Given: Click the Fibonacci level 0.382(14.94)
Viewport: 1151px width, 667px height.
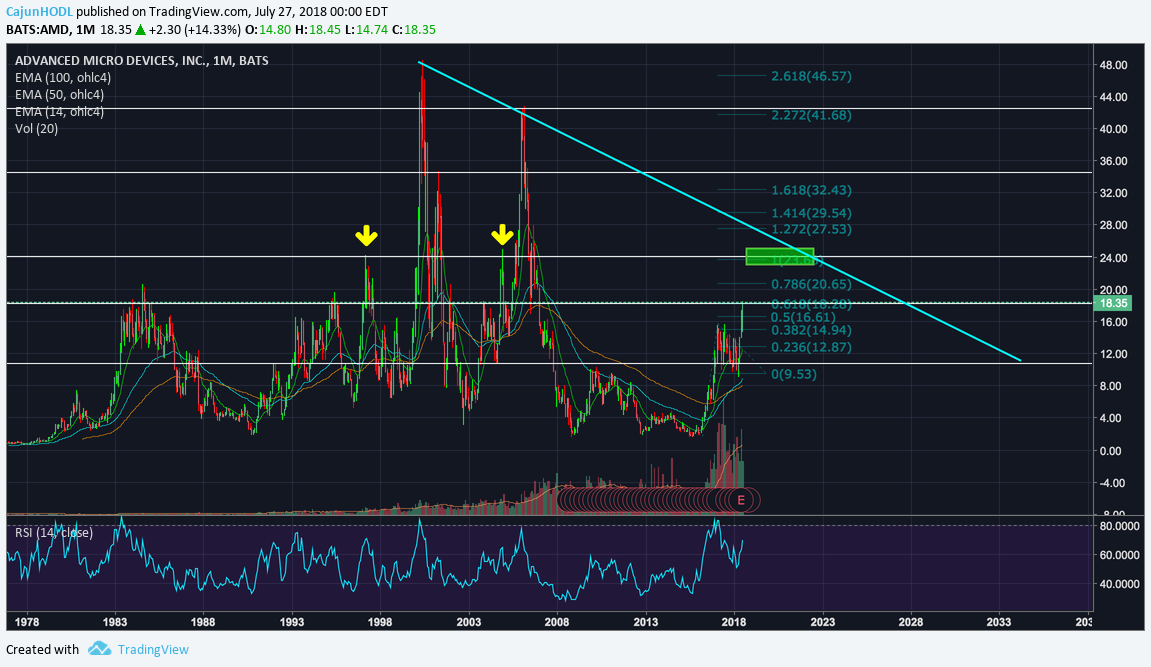Looking at the screenshot, I should [x=811, y=330].
